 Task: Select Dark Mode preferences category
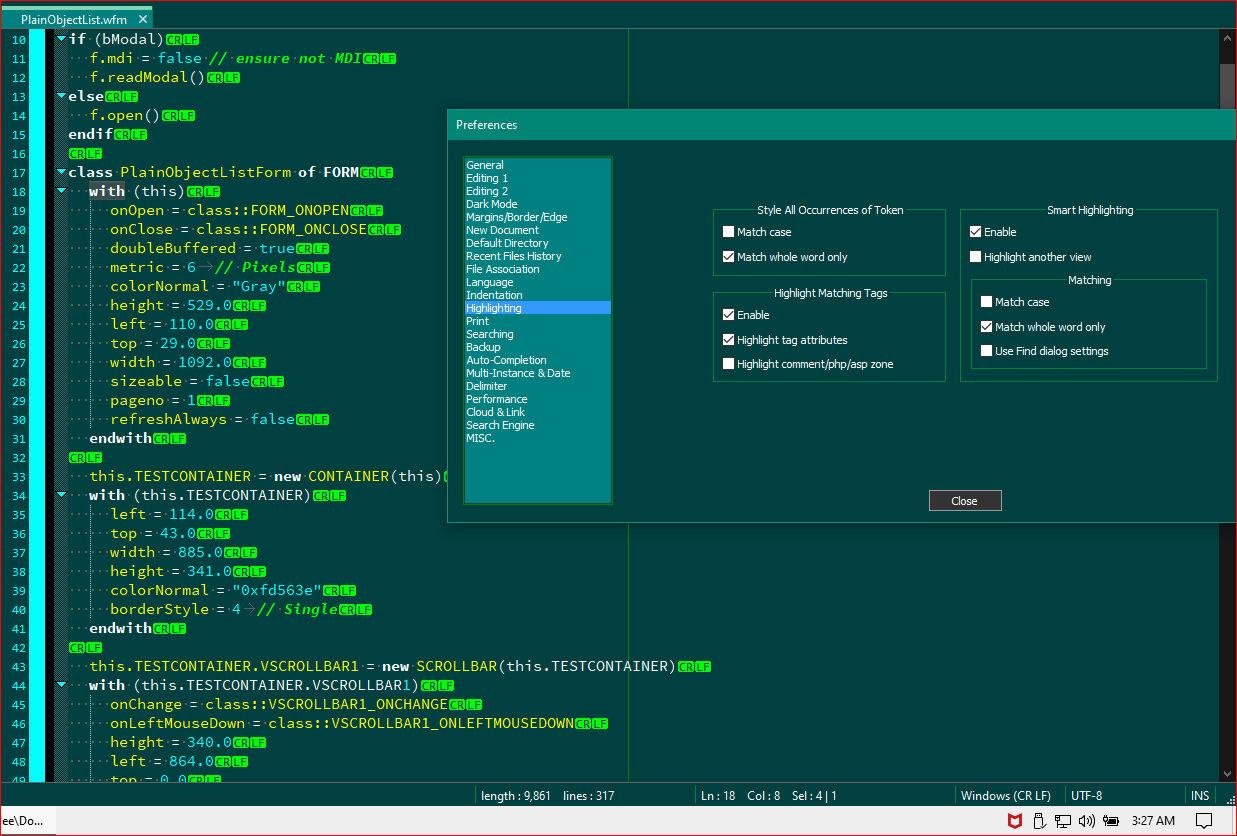click(x=538, y=204)
